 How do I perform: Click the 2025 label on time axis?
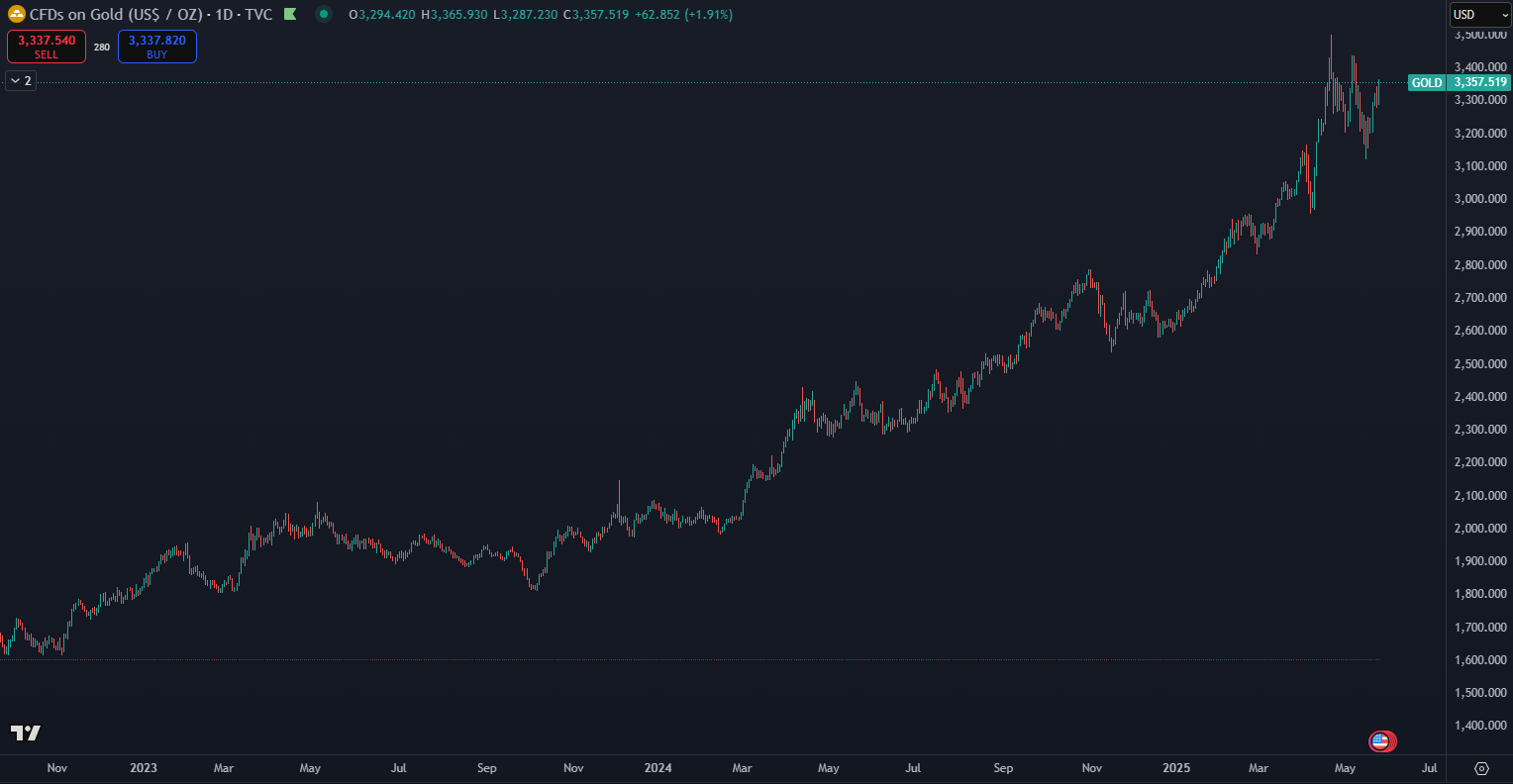click(x=1176, y=768)
